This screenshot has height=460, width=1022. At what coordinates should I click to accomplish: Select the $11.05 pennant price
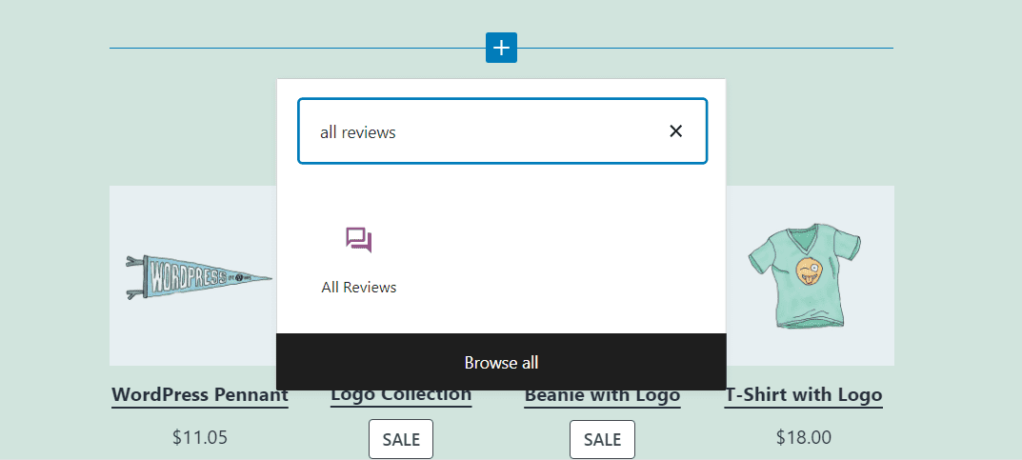[x=200, y=437]
